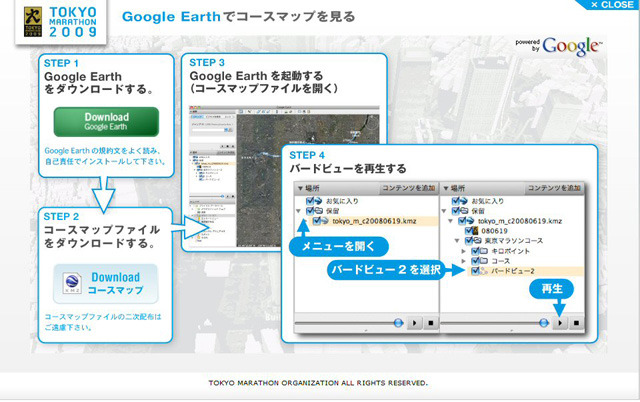Click コンテンツを追加 in the left panel
This screenshot has height=402, width=640.
coord(409,188)
